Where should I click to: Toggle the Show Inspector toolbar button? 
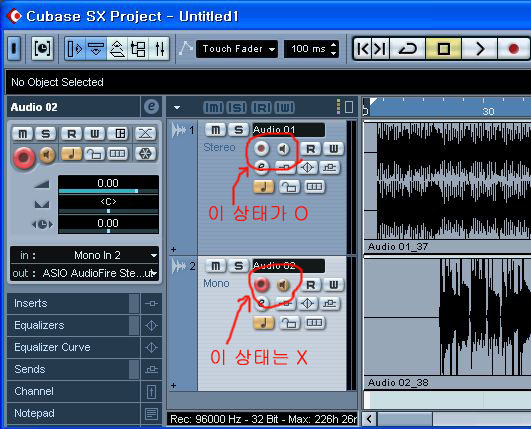click(x=75, y=49)
